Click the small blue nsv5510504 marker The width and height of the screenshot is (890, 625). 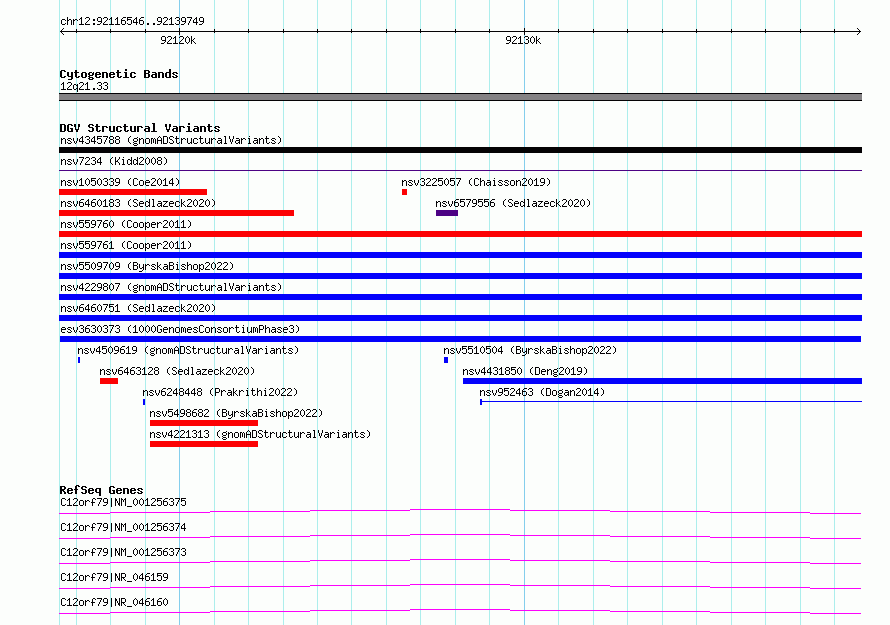446,360
